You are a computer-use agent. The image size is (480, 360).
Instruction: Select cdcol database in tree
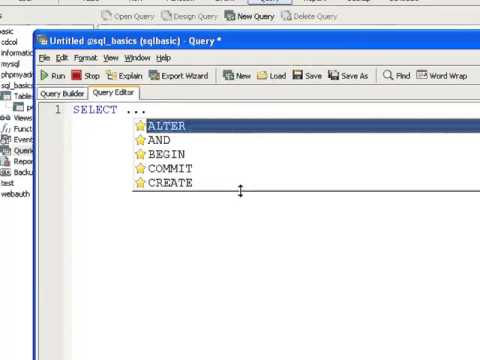coord(9,42)
